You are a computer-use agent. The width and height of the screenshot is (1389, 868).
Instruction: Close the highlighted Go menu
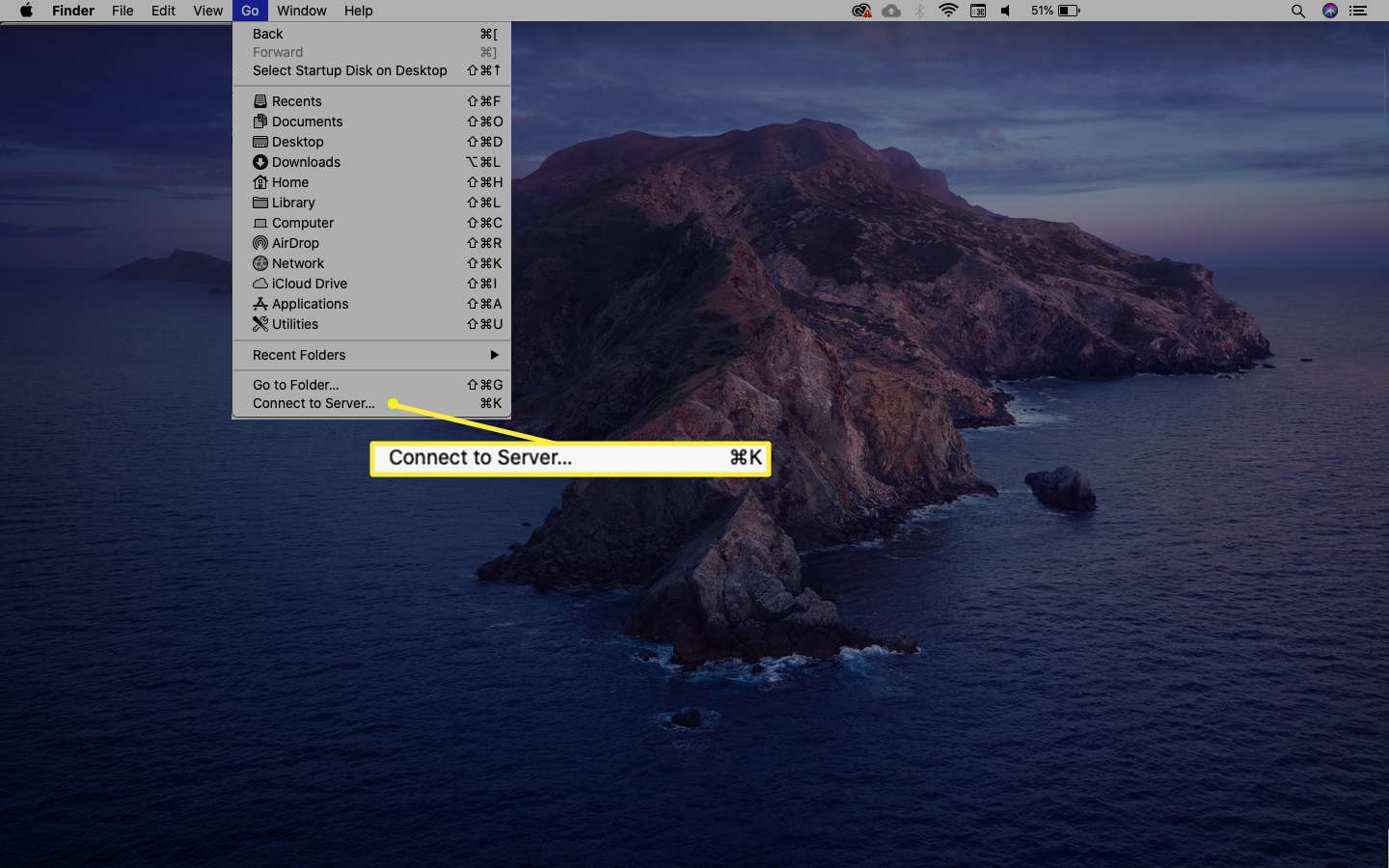[x=250, y=11]
